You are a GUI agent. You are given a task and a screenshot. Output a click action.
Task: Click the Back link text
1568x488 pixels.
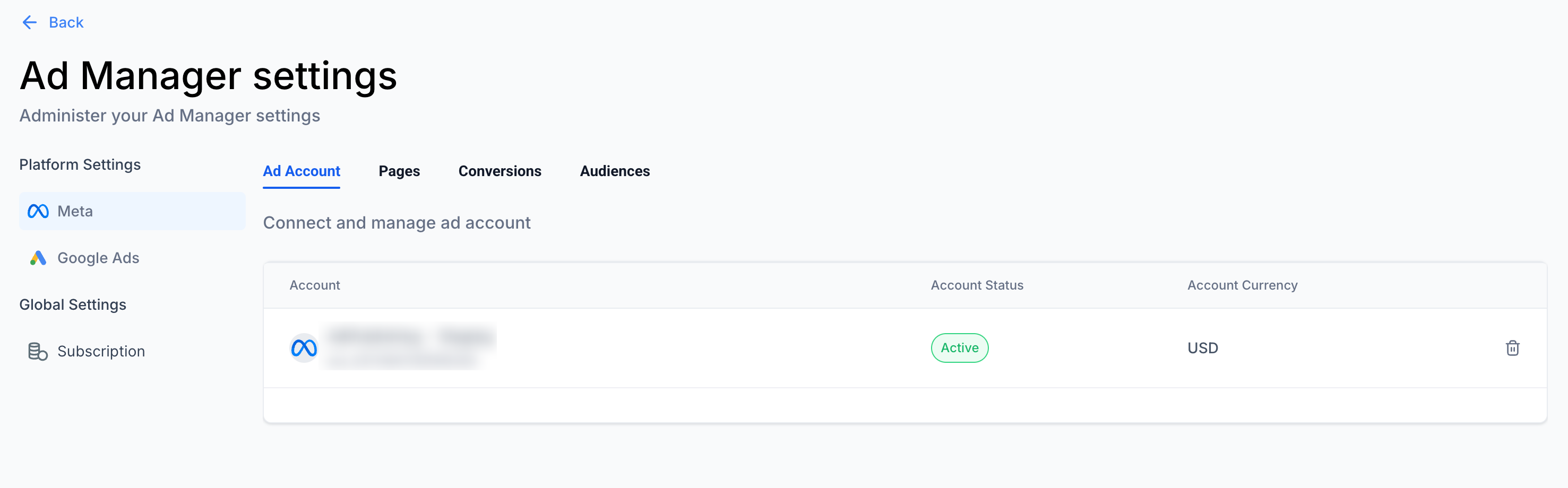click(x=66, y=22)
